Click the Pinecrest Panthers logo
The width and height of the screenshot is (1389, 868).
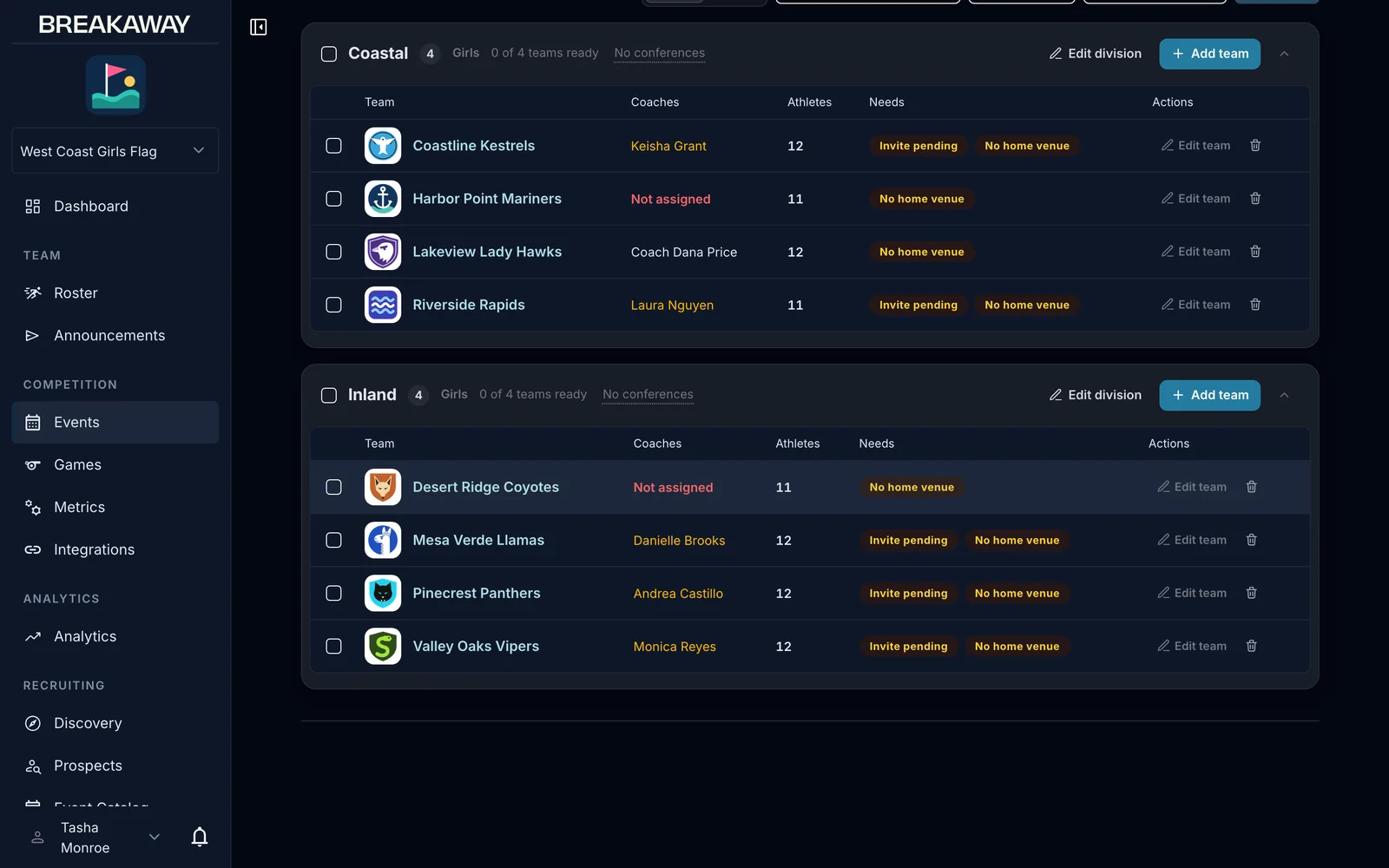pyautogui.click(x=383, y=593)
